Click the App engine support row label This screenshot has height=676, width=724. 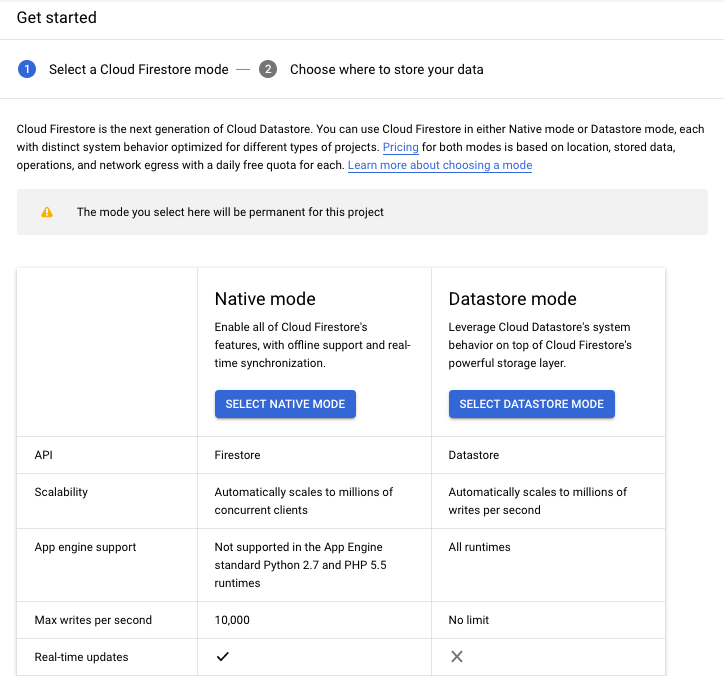pyautogui.click(x=85, y=547)
